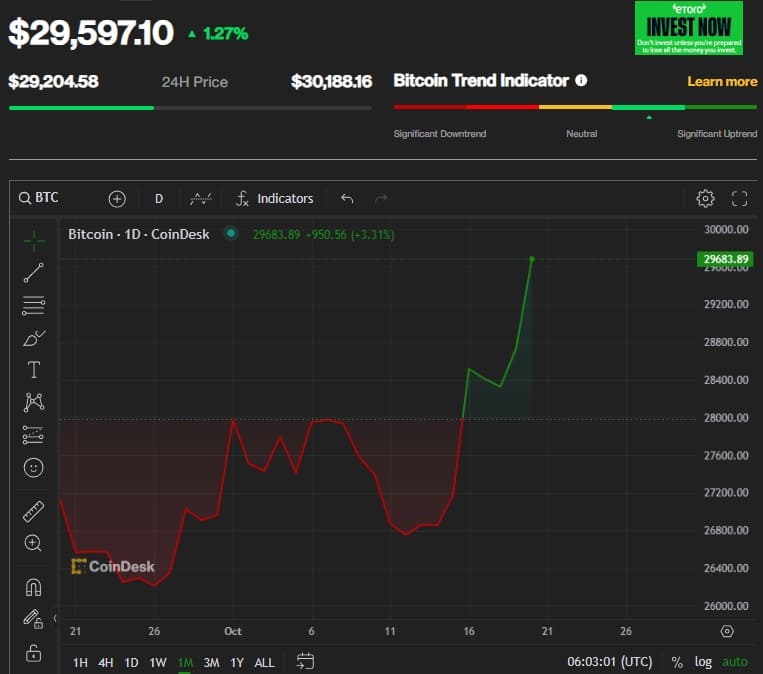Click the 28000.00 price axis label

point(726,418)
